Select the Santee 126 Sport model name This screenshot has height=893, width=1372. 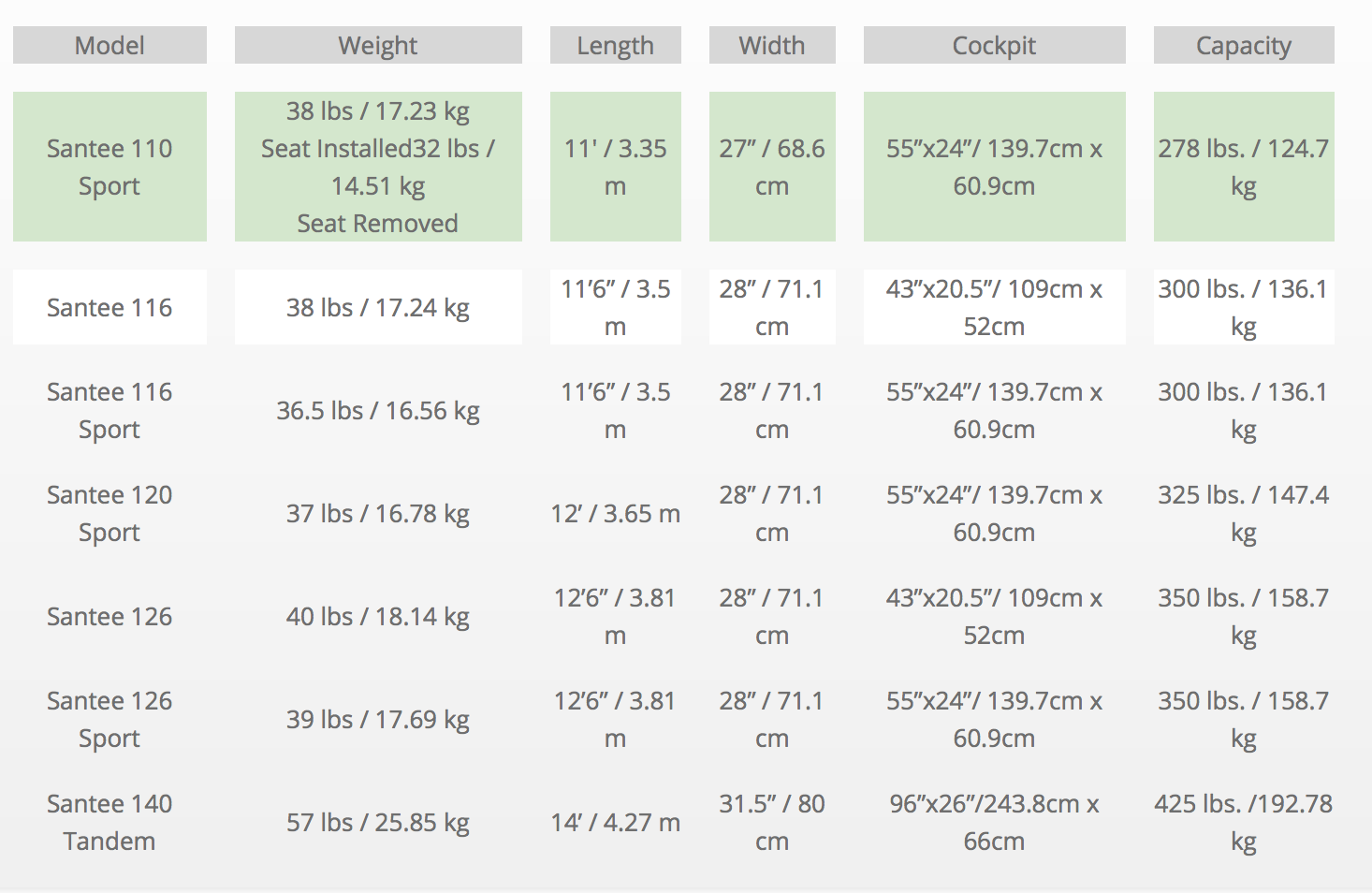[x=109, y=719]
